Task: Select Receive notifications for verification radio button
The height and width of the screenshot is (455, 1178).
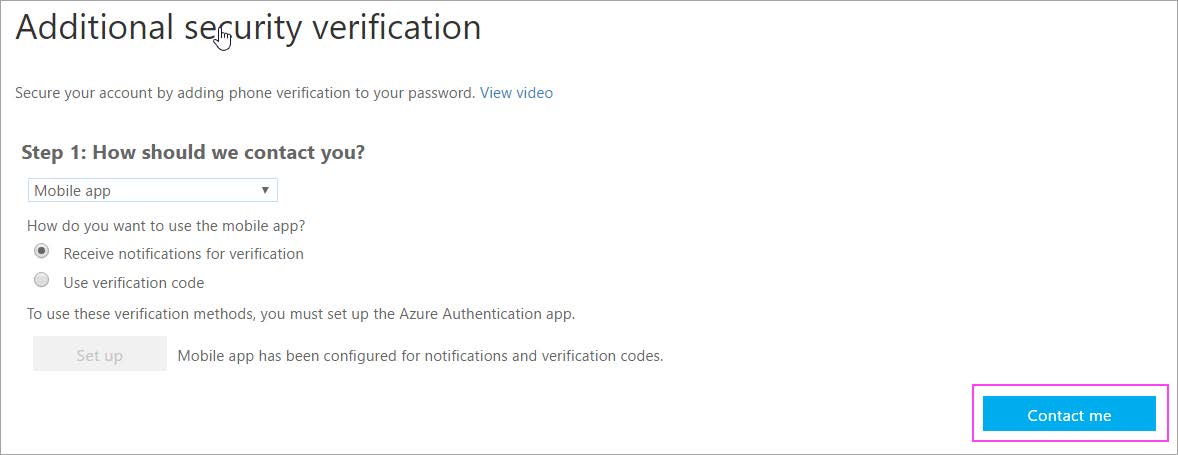Action: (42, 252)
